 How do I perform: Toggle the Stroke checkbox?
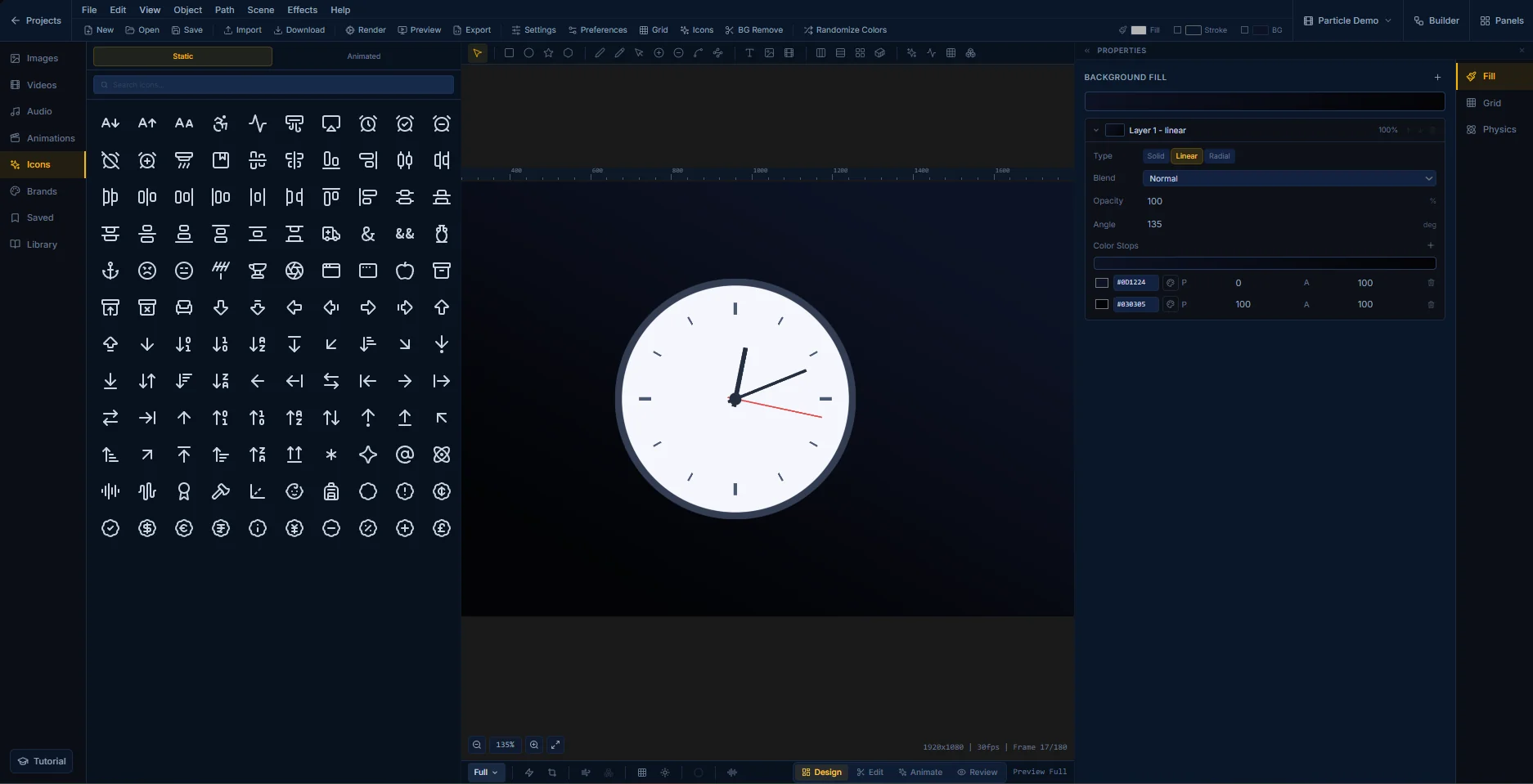pyautogui.click(x=1177, y=30)
